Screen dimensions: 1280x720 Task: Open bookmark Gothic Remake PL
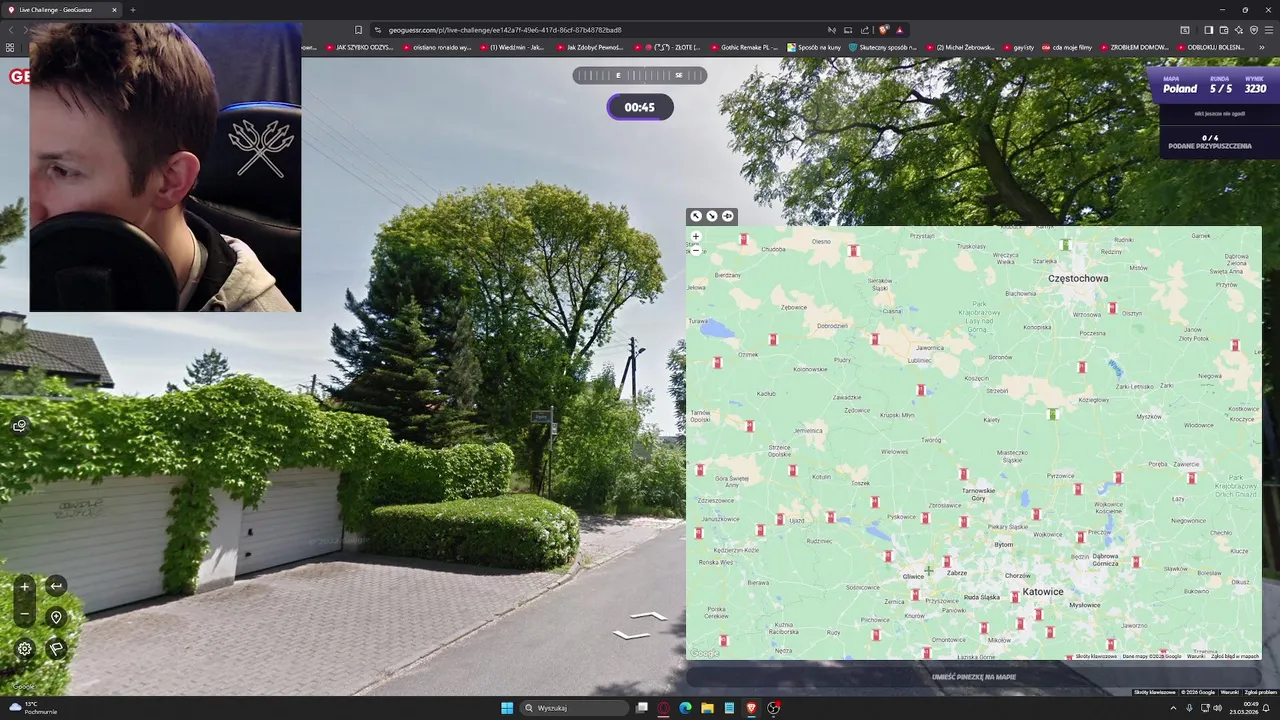(x=744, y=47)
